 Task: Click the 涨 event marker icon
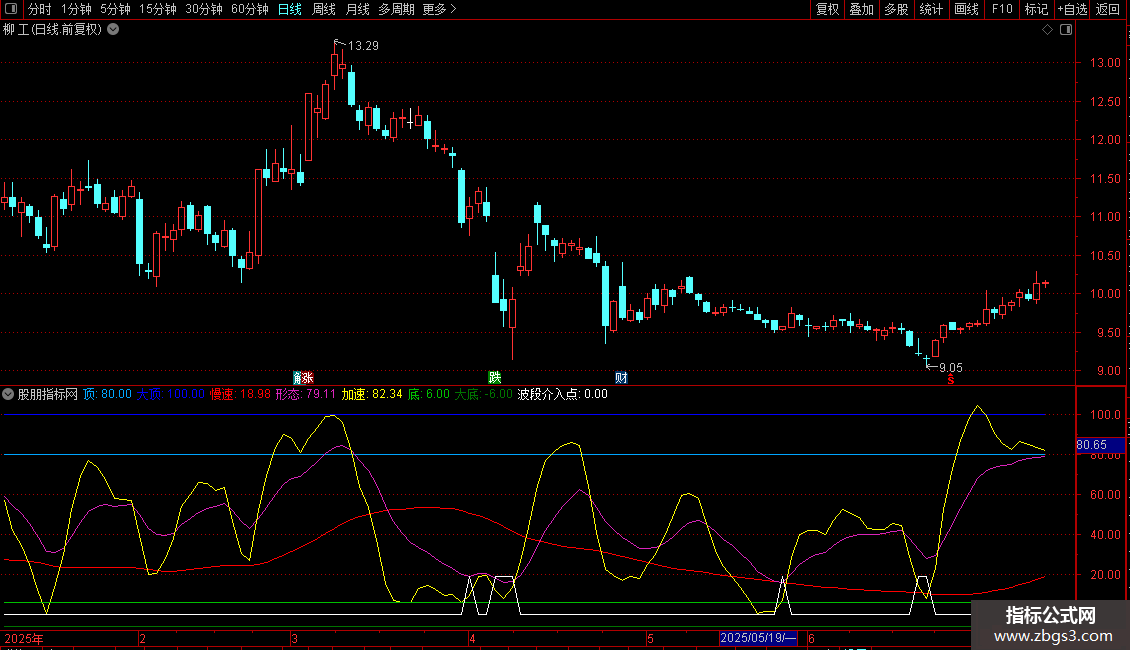click(x=302, y=377)
